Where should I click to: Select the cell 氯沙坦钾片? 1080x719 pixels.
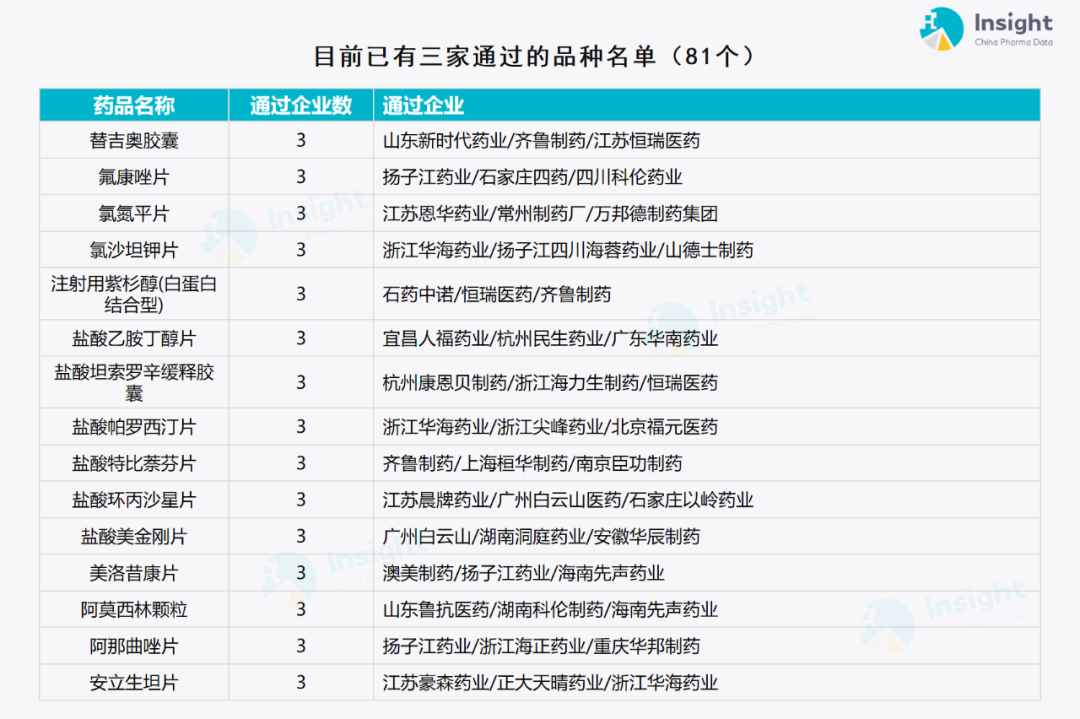[x=134, y=250]
